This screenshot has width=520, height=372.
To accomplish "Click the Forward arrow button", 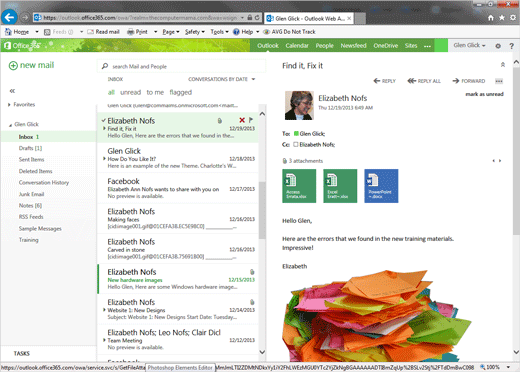I will (469, 81).
